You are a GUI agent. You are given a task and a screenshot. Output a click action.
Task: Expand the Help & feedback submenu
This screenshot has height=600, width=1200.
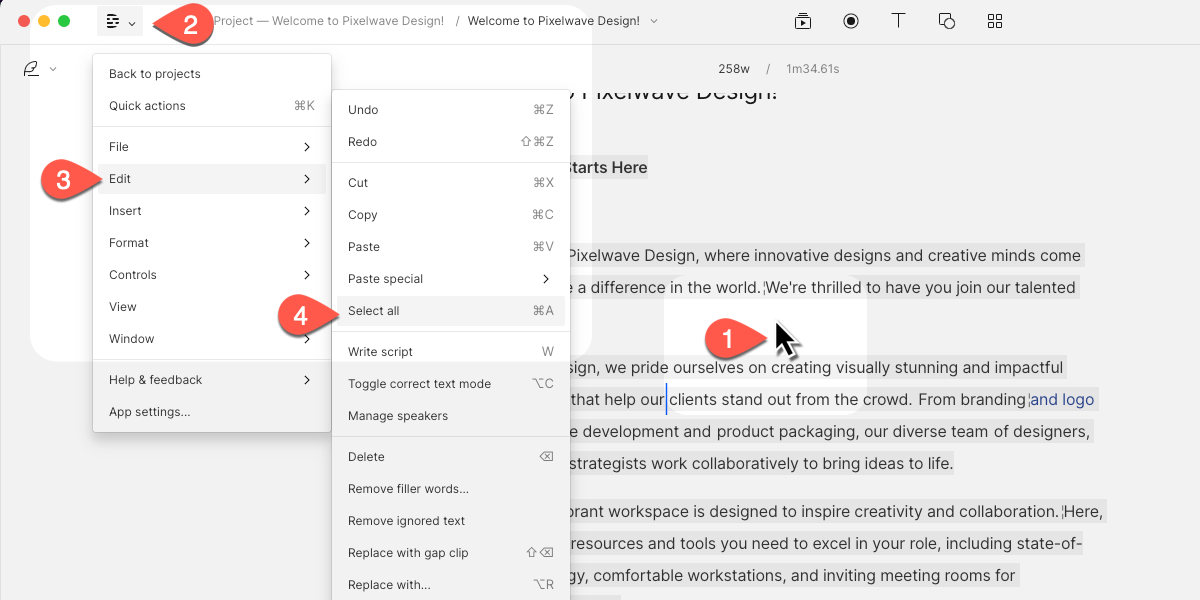212,380
